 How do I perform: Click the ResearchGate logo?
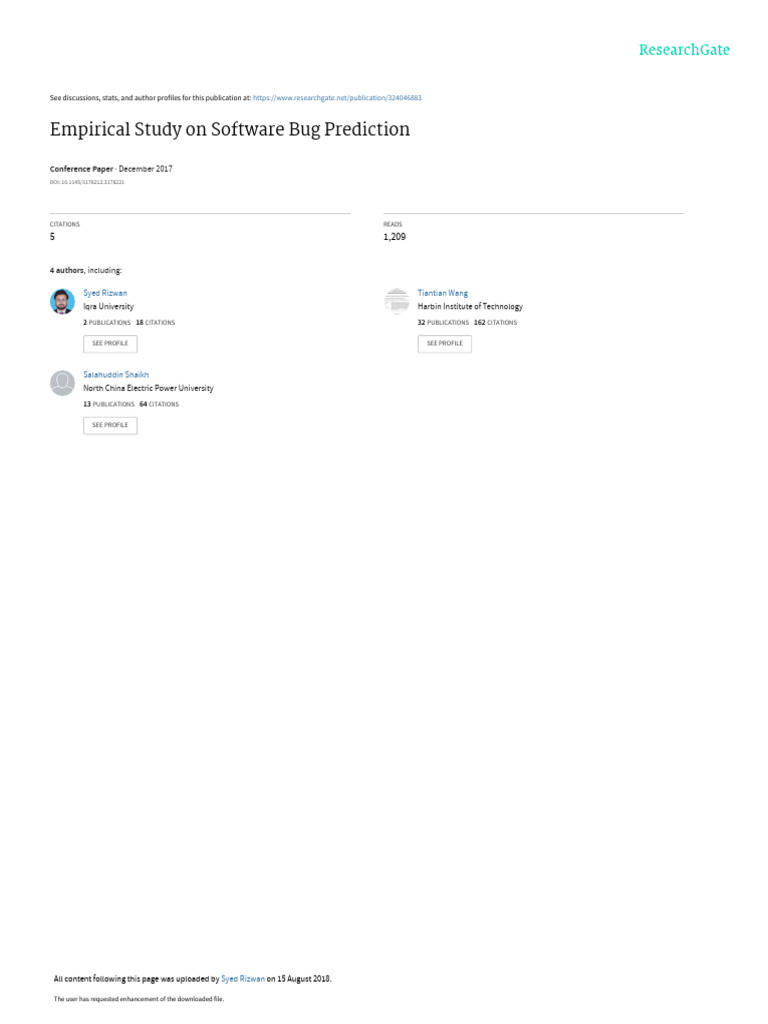[x=684, y=50]
